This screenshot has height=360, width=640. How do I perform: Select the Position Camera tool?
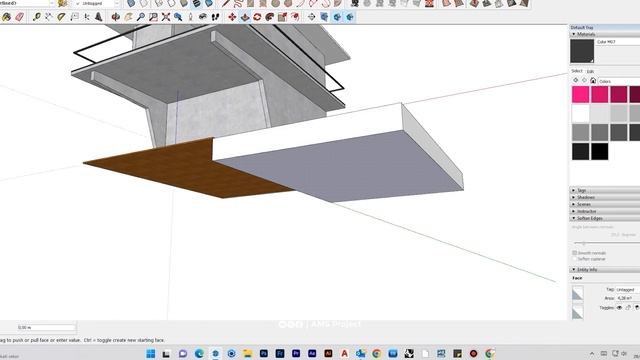(191, 17)
